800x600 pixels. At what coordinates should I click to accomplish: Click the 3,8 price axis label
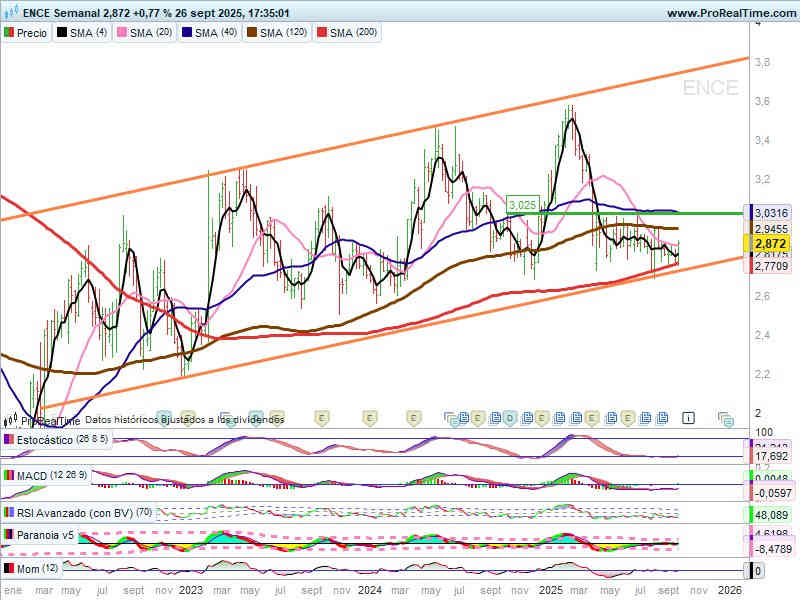[762, 62]
